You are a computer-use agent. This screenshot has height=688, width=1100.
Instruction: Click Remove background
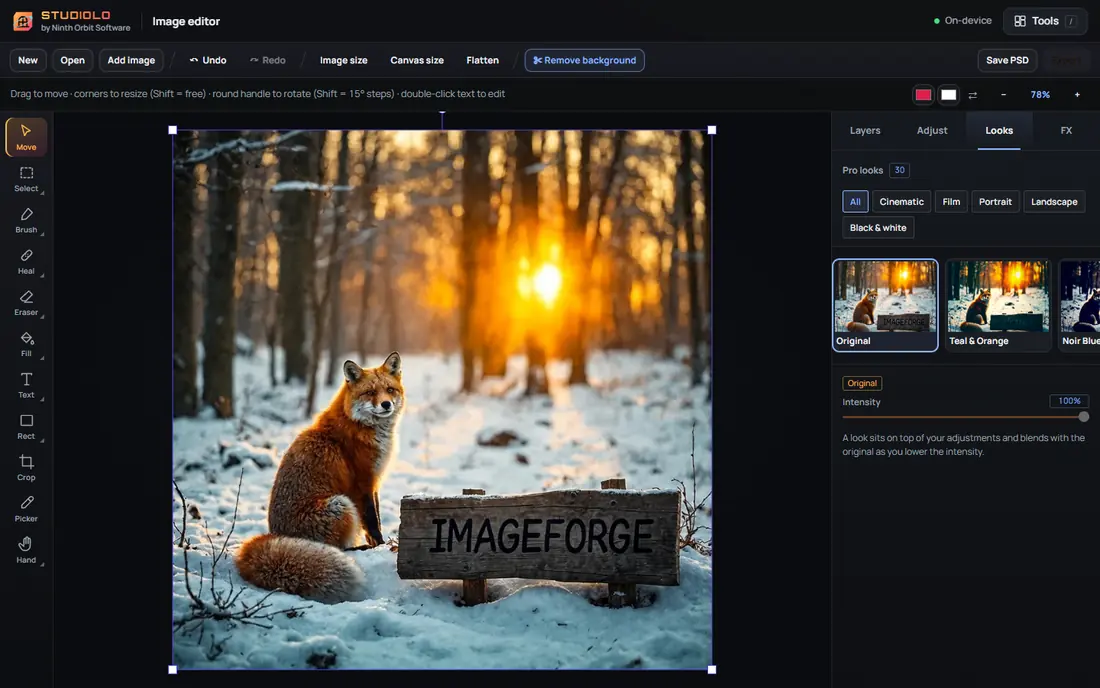tap(584, 60)
